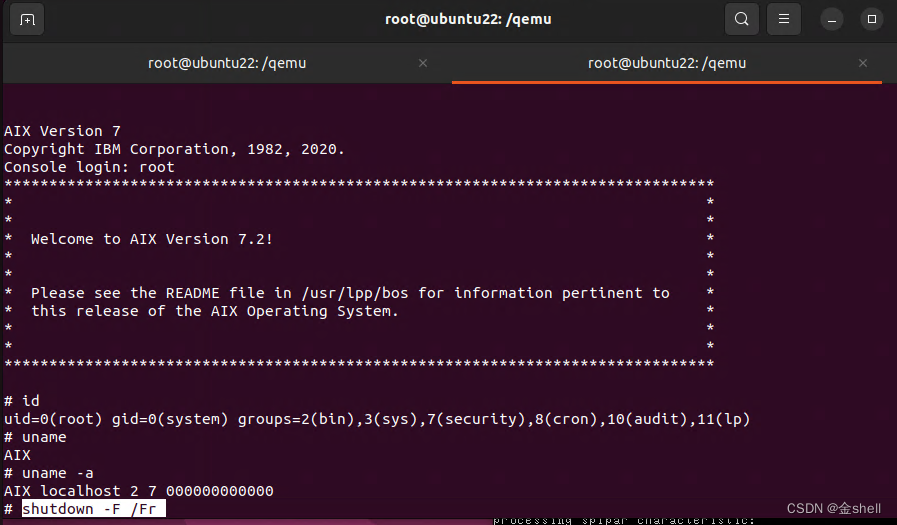Click the 'AIX' output below uname

[17, 455]
